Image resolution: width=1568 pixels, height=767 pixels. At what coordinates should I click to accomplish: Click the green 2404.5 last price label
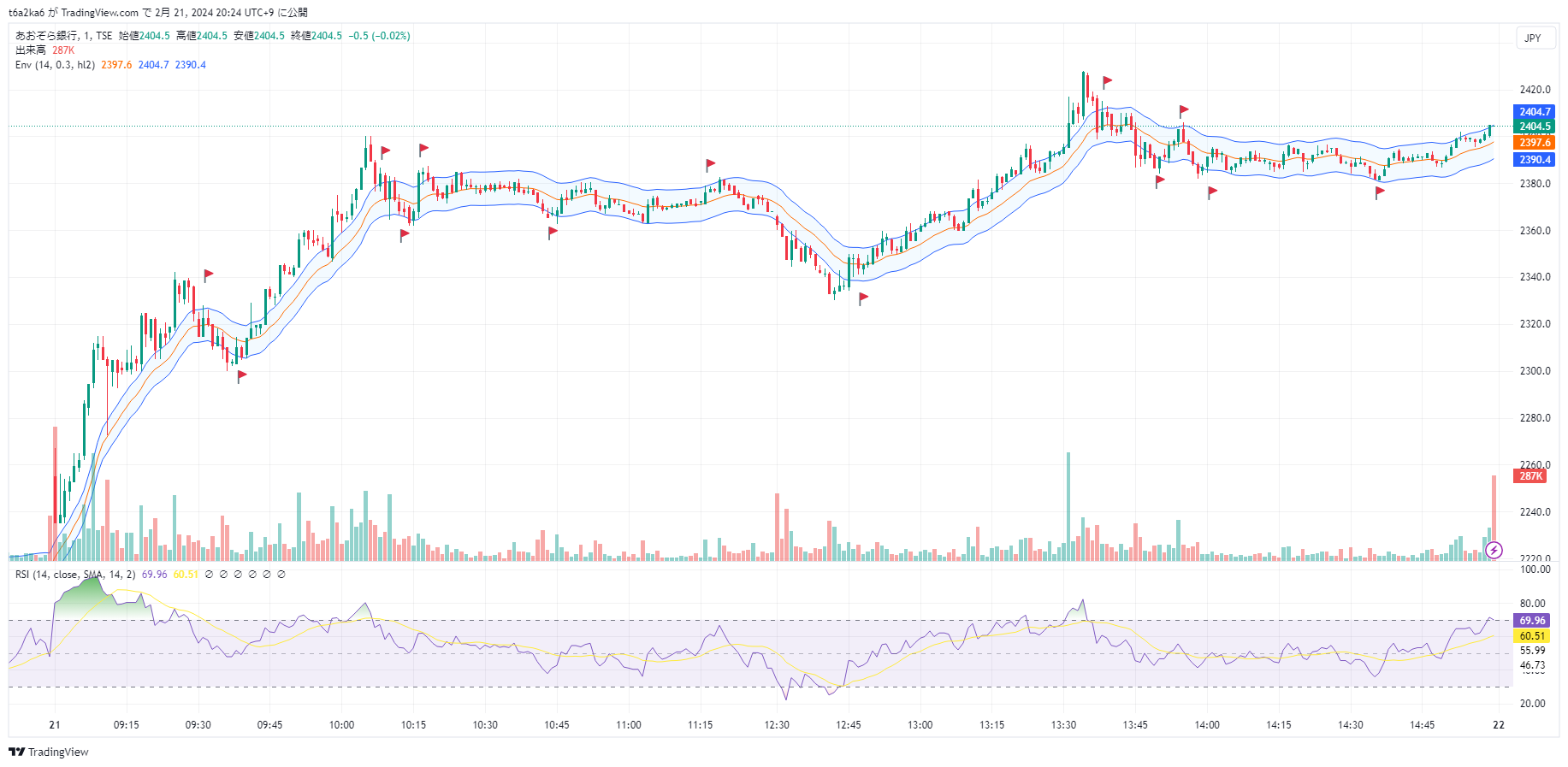click(1534, 127)
